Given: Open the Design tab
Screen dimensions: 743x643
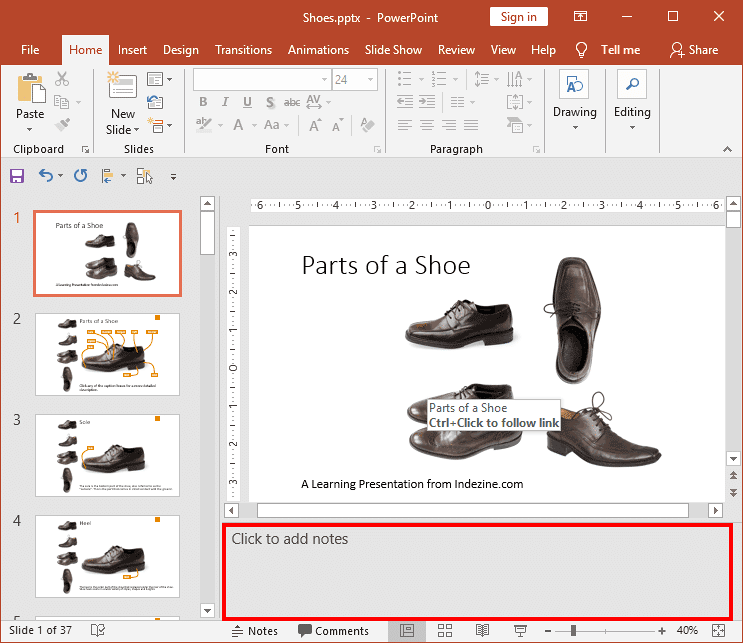Looking at the screenshot, I should (x=181, y=50).
